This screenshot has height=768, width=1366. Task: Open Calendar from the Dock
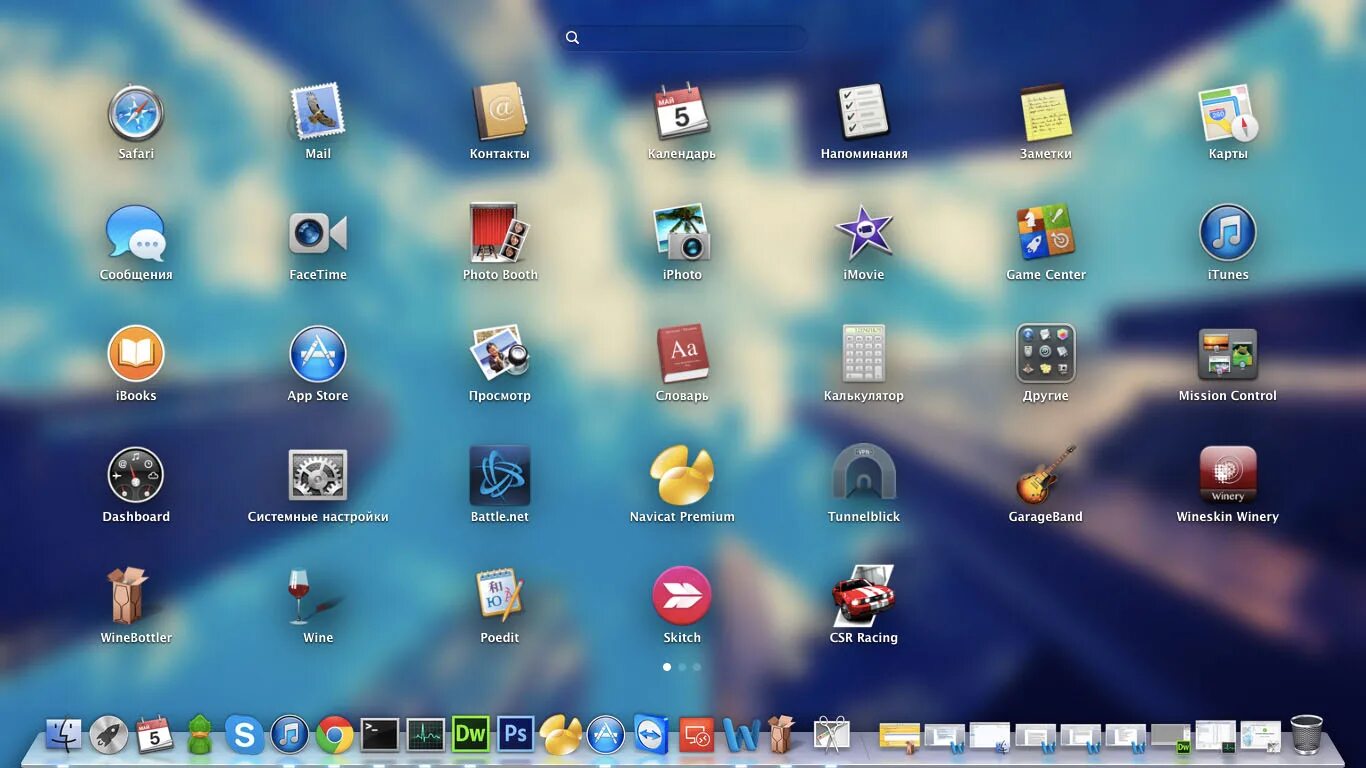(x=154, y=735)
